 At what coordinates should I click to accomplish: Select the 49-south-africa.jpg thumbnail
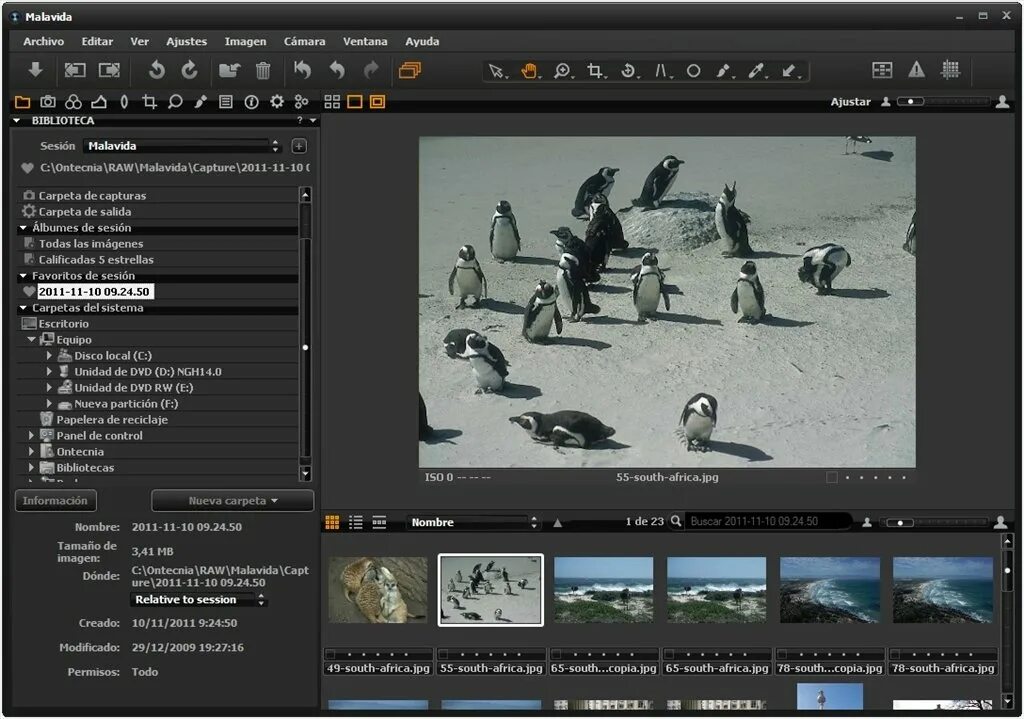[x=378, y=590]
